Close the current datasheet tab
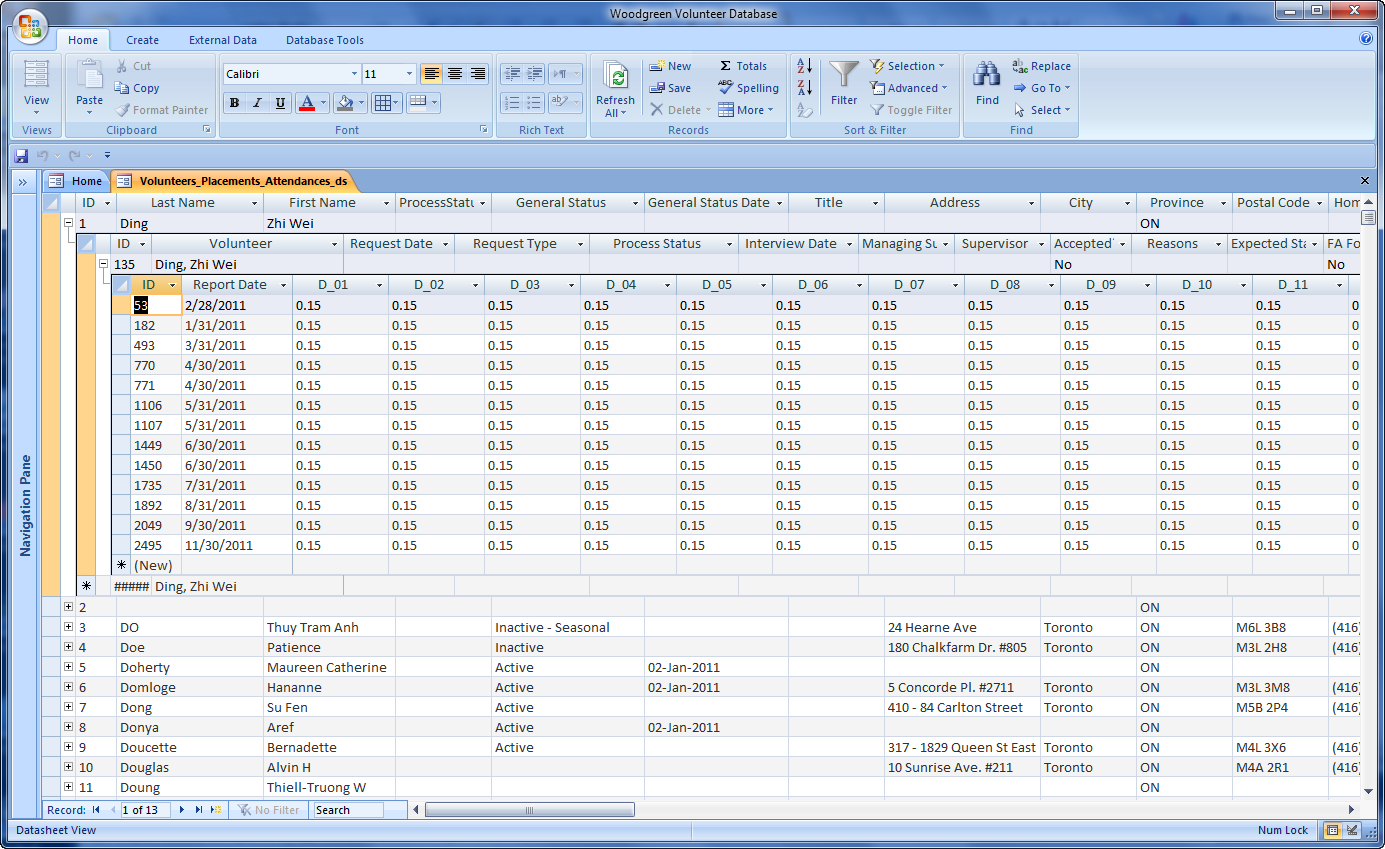1385x849 pixels. click(x=1365, y=181)
